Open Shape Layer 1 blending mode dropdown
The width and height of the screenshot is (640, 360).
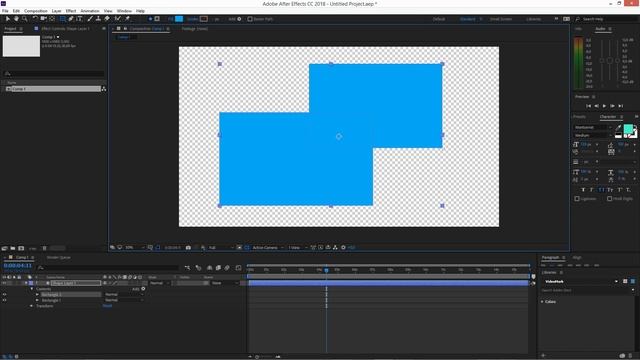pos(159,283)
